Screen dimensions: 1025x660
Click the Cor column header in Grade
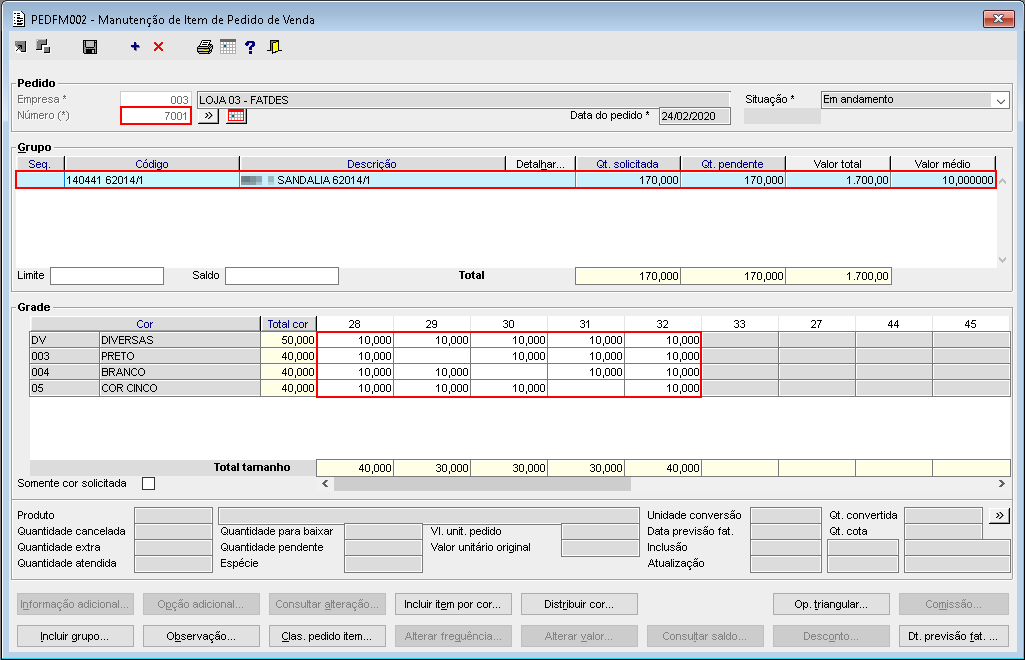pos(144,324)
